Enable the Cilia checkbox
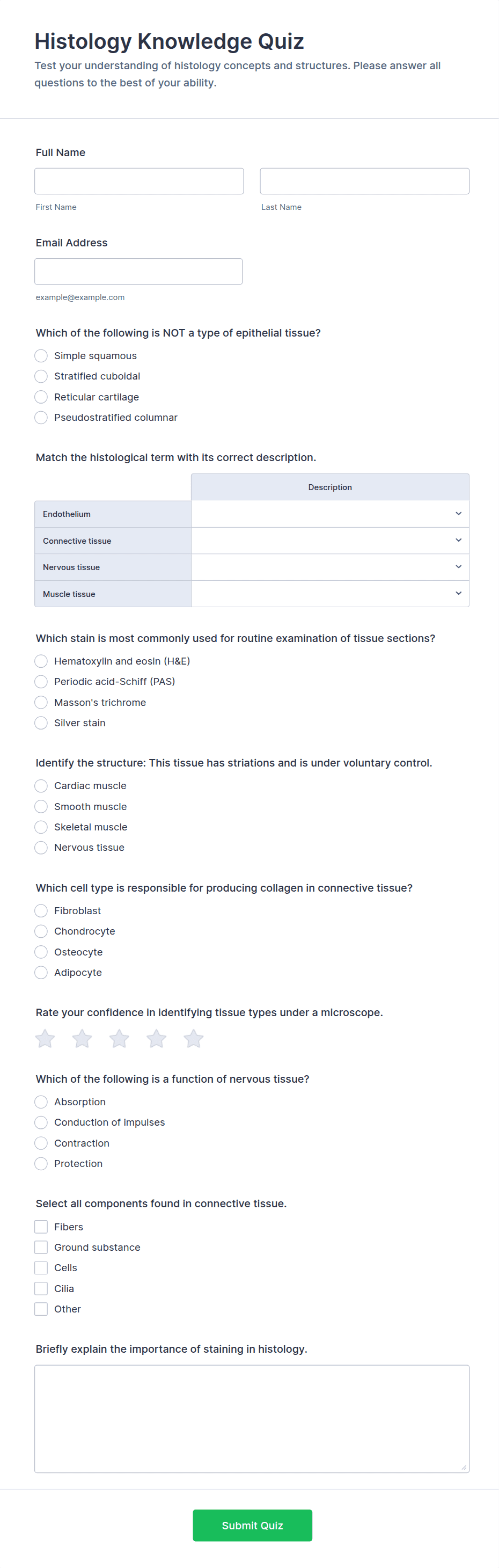Screen dimensions: 499x1568 [x=41, y=1289]
